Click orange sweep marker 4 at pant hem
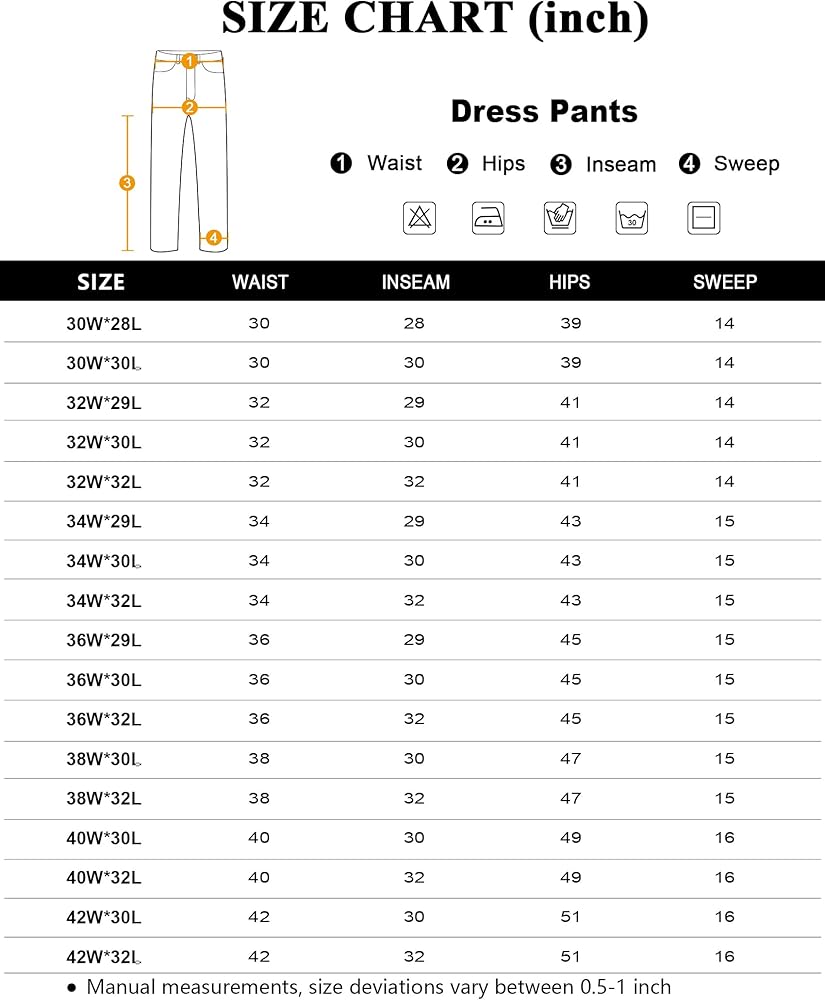The image size is (825, 1000). tap(214, 237)
